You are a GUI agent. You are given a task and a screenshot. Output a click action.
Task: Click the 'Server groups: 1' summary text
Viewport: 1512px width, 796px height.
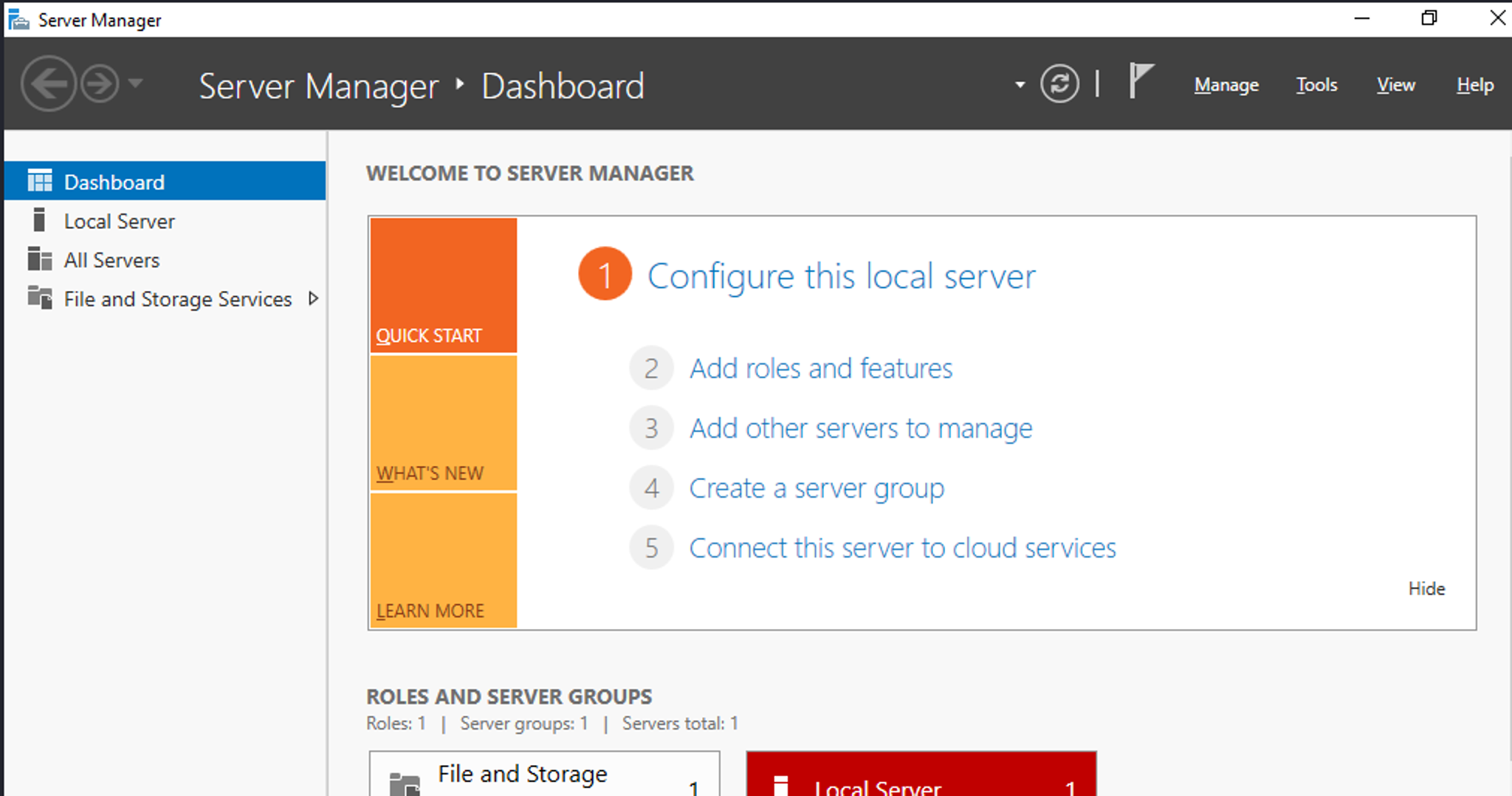pyautogui.click(x=524, y=724)
